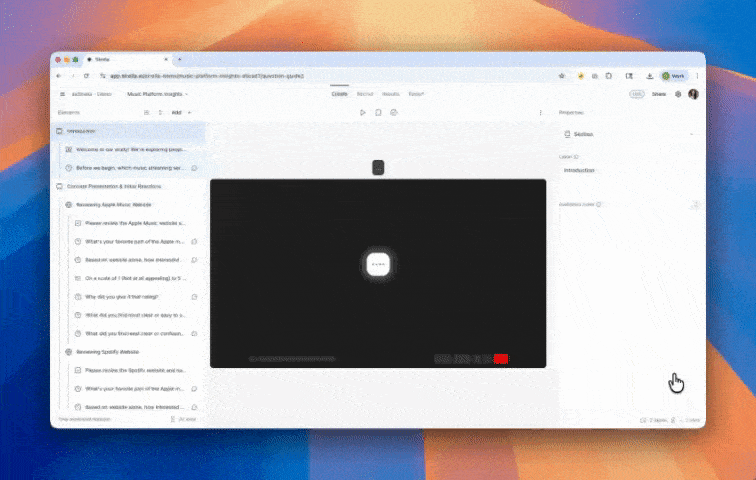Reload the page with the refresh icon
Image resolution: width=756 pixels, height=480 pixels.
(86, 76)
